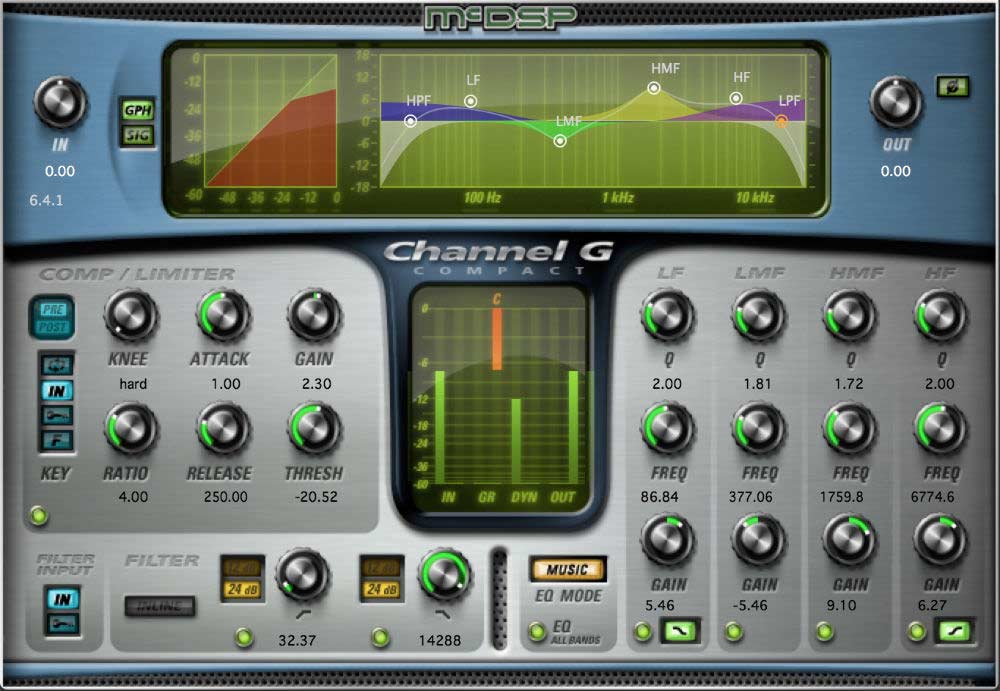Toggle the compressor enable LED under KEY
The width and height of the screenshot is (1000, 691).
39,516
